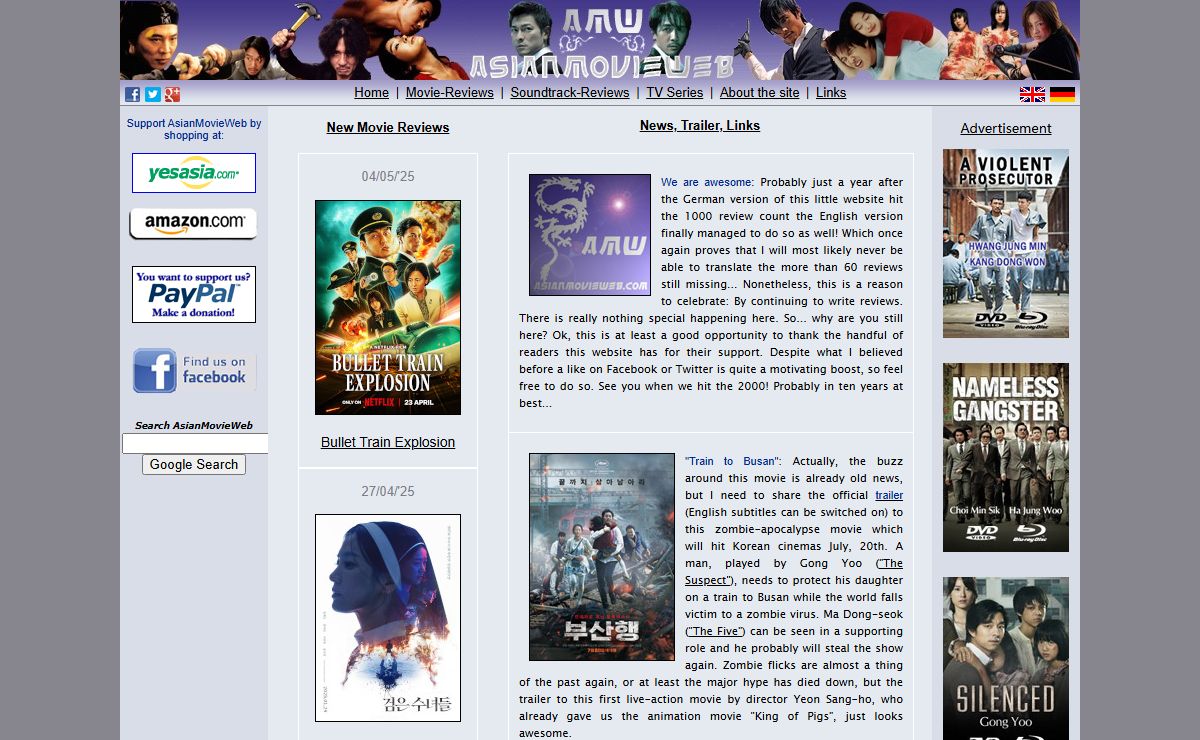1200x740 pixels.
Task: Click New Movie Reviews heading
Action: (x=388, y=127)
